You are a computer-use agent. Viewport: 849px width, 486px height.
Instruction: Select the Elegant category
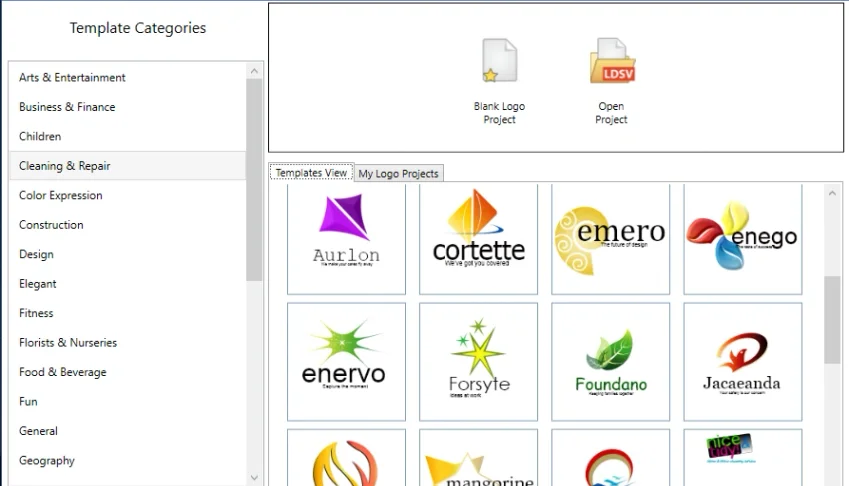point(128,284)
